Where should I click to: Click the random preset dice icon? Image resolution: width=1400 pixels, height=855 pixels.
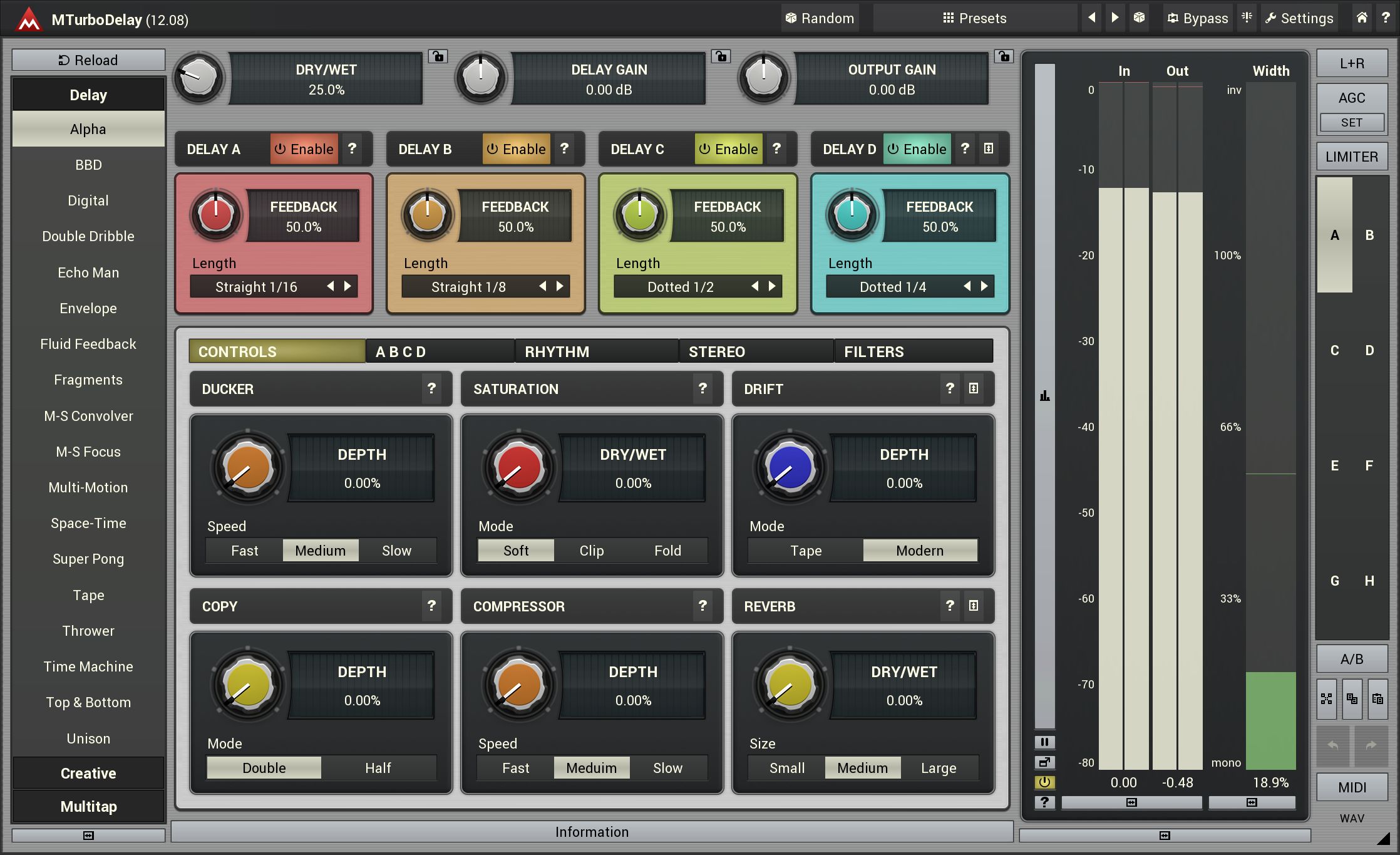1140,18
